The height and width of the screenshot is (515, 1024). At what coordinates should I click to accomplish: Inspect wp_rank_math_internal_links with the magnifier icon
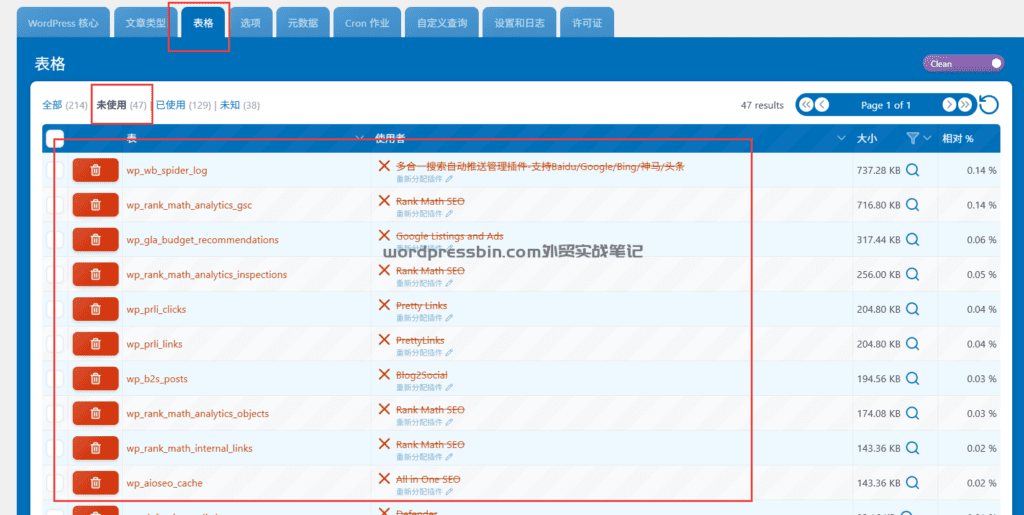[x=913, y=448]
